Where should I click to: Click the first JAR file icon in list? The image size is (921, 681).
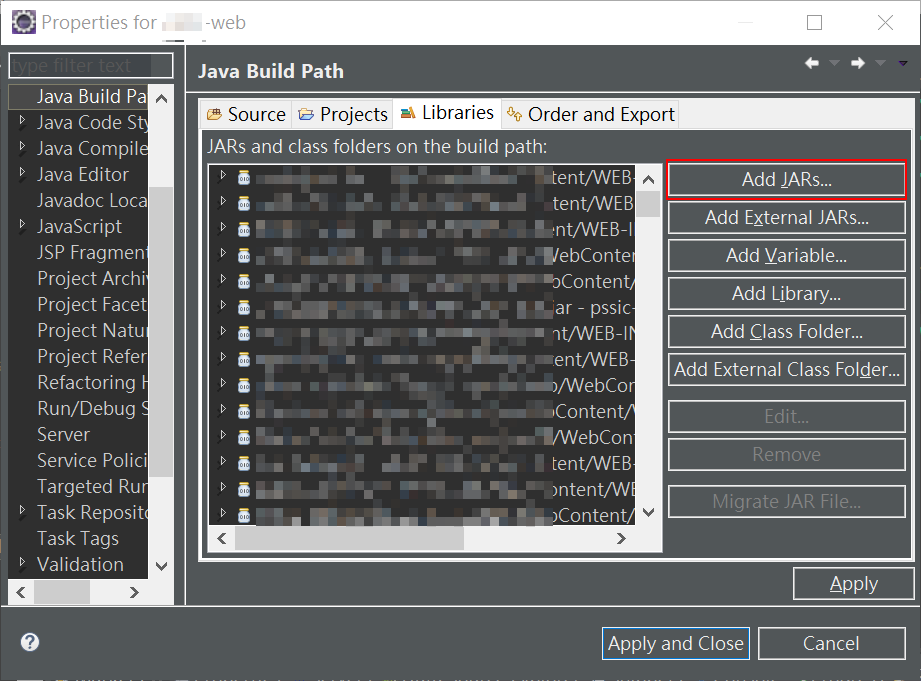pos(243,178)
